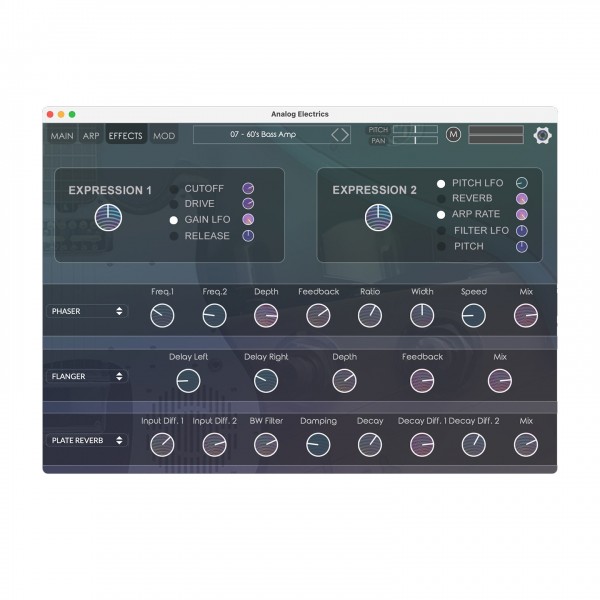This screenshot has height=600, width=600.
Task: Click the Flanger Delay Left knob
Action: pos(188,381)
